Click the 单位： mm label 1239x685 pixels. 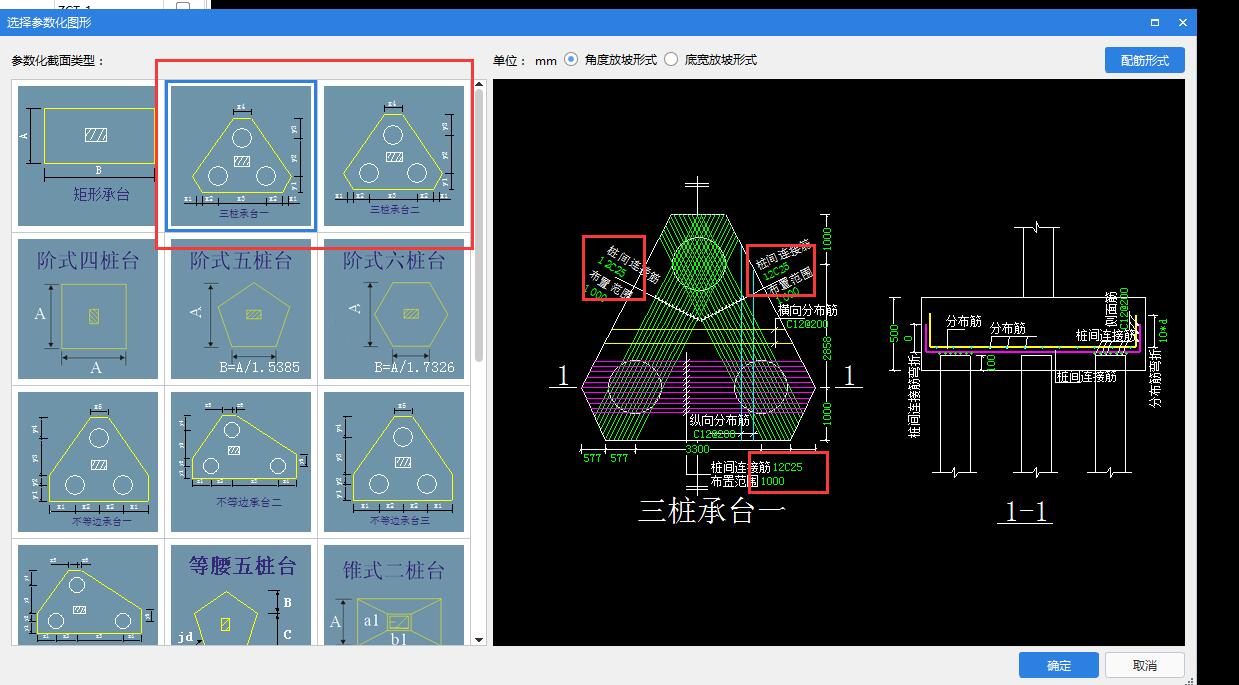(524, 60)
